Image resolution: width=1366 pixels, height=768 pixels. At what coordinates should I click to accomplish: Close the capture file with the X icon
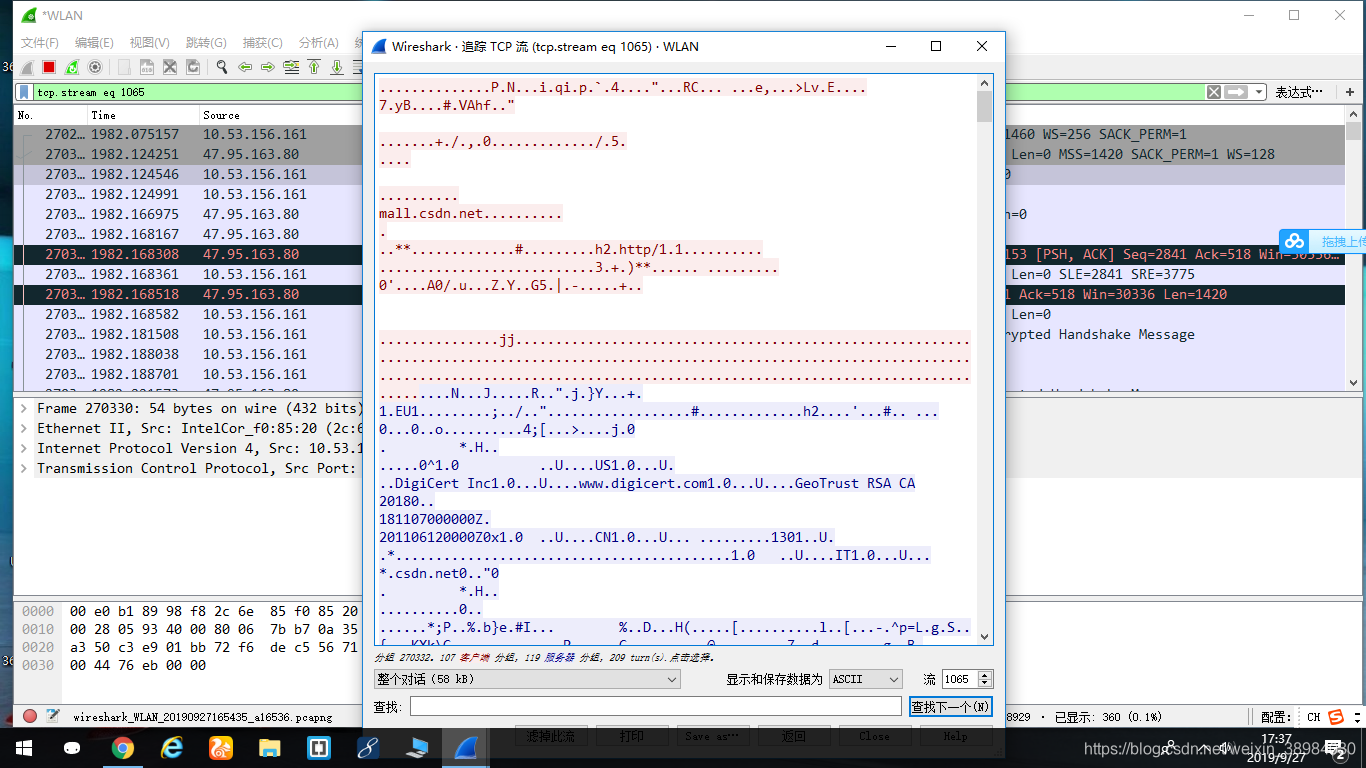[x=170, y=67]
